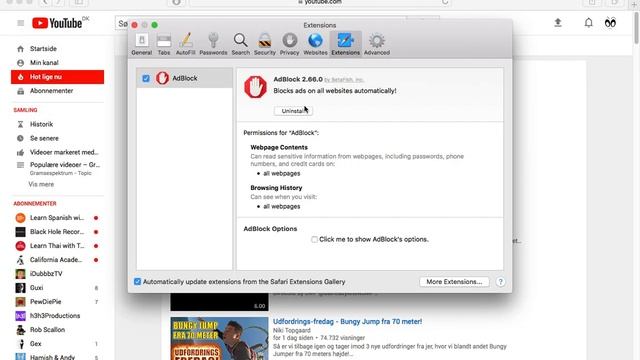Image resolution: width=640 pixels, height=360 pixels.
Task: Open Niki Topgaard channel link
Action: [x=291, y=330]
